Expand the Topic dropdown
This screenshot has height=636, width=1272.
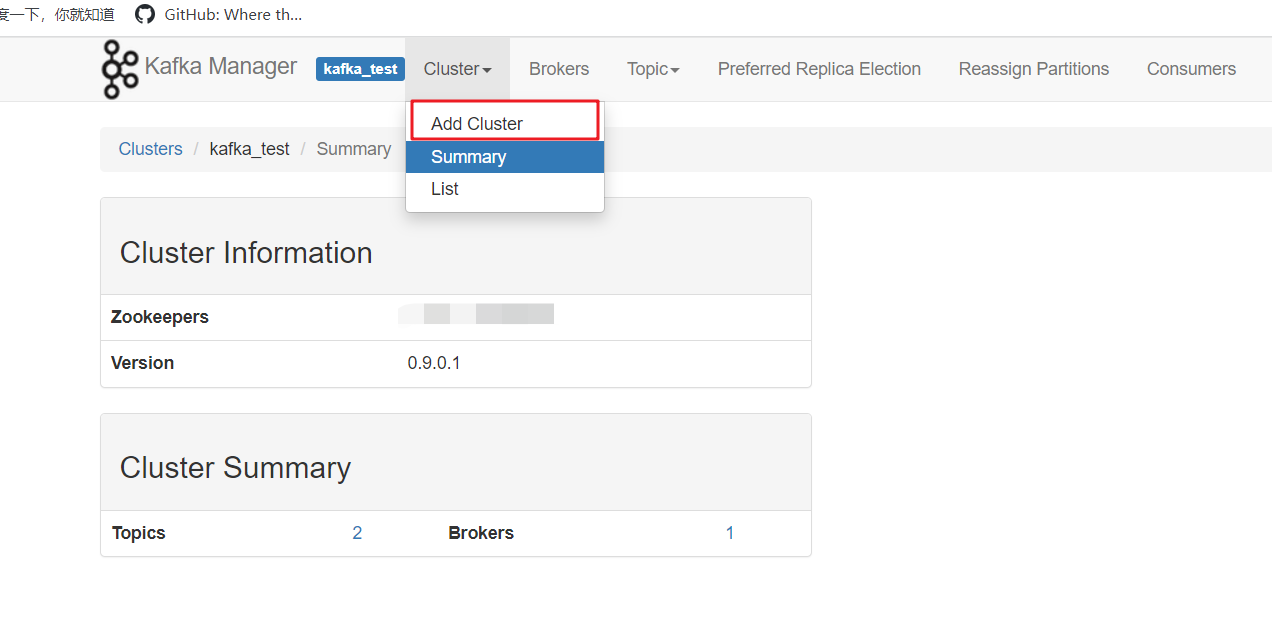653,69
